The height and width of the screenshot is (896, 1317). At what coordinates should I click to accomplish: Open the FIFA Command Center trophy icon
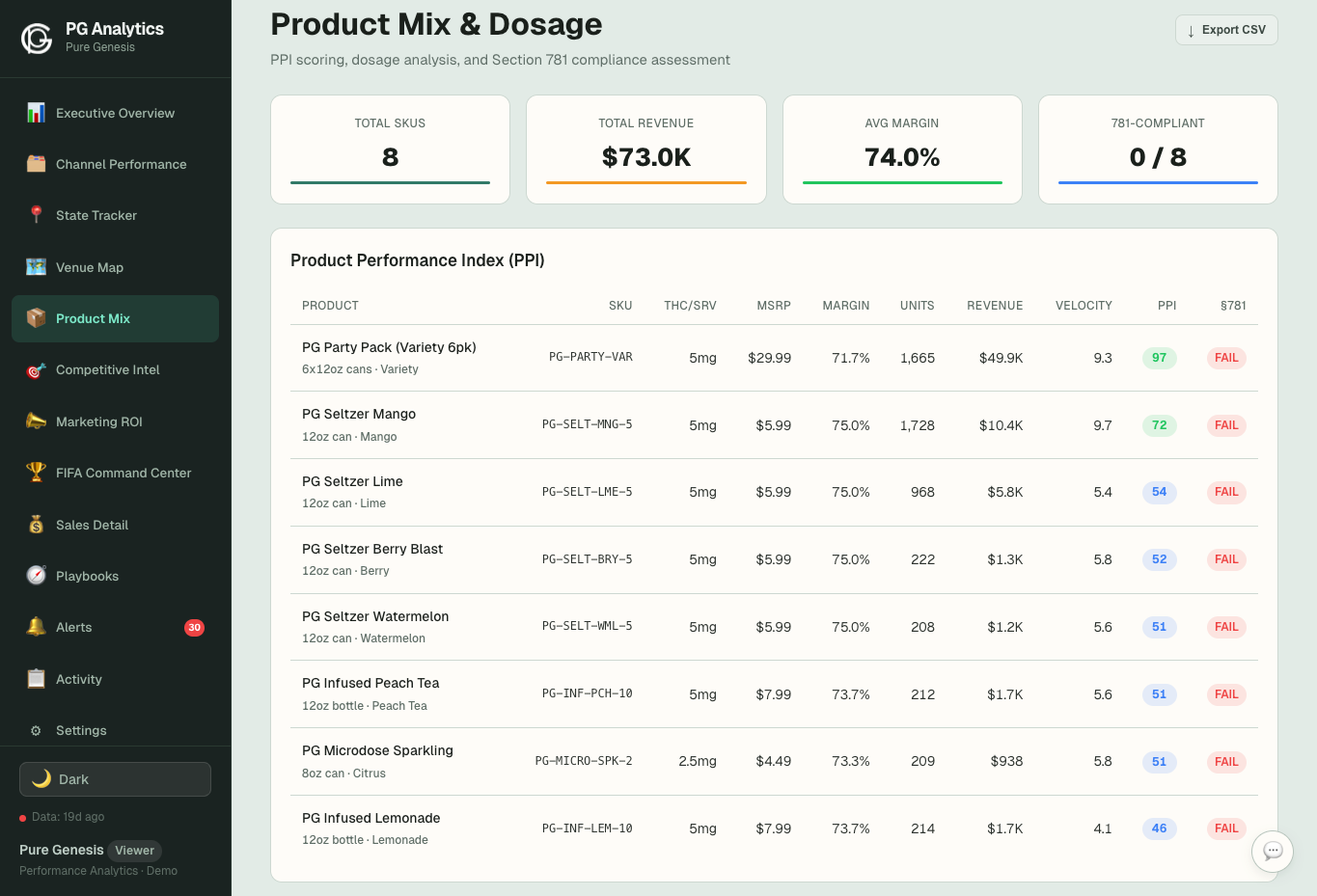point(34,473)
